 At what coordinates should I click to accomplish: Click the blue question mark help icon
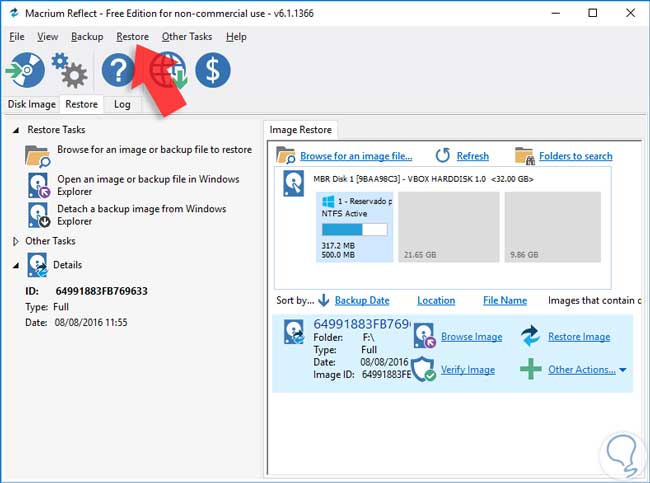tap(118, 70)
